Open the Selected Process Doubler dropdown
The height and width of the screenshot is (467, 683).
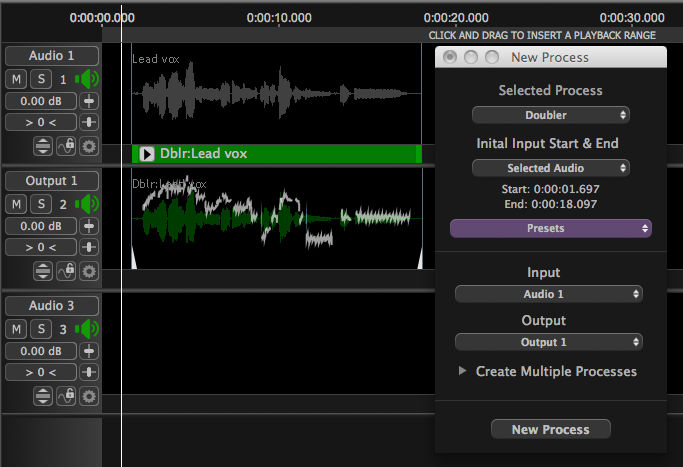[x=550, y=115]
